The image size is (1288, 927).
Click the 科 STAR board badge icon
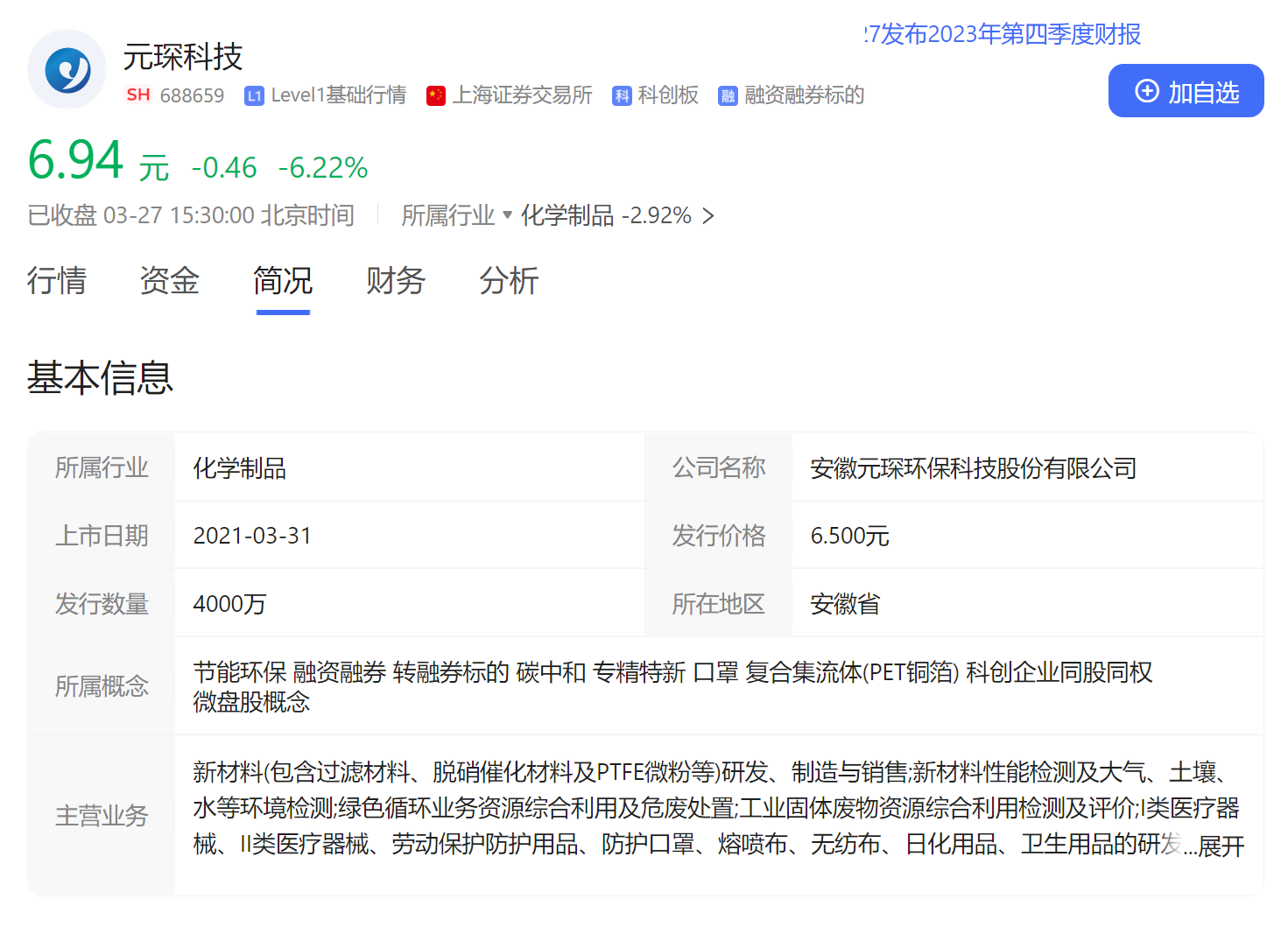[x=622, y=96]
